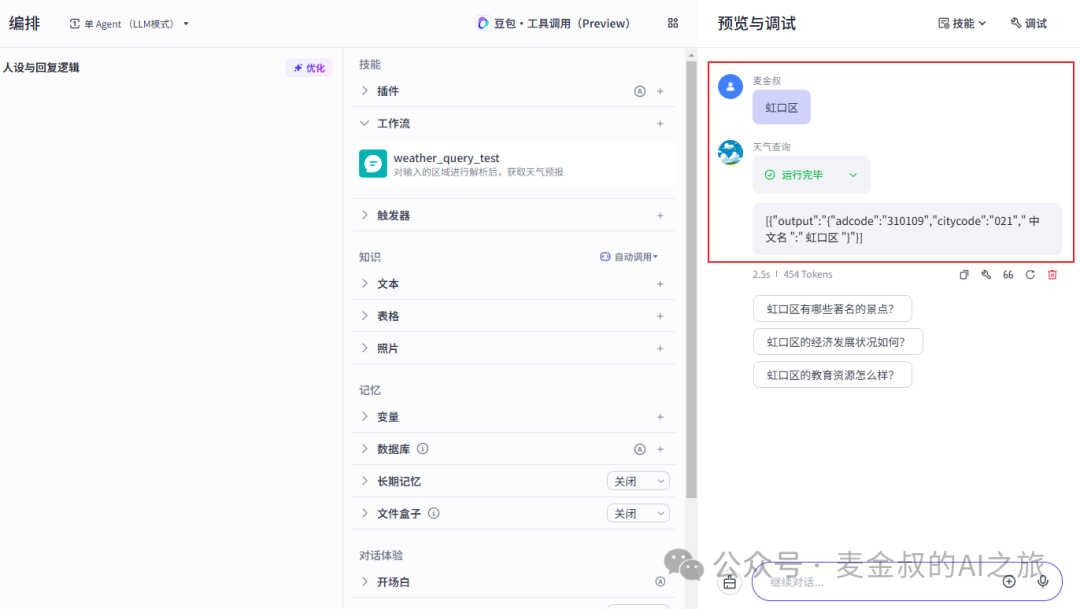This screenshot has width=1080, height=609.
Task: Click the 人设与回复逻辑 heading
Action: 41,68
